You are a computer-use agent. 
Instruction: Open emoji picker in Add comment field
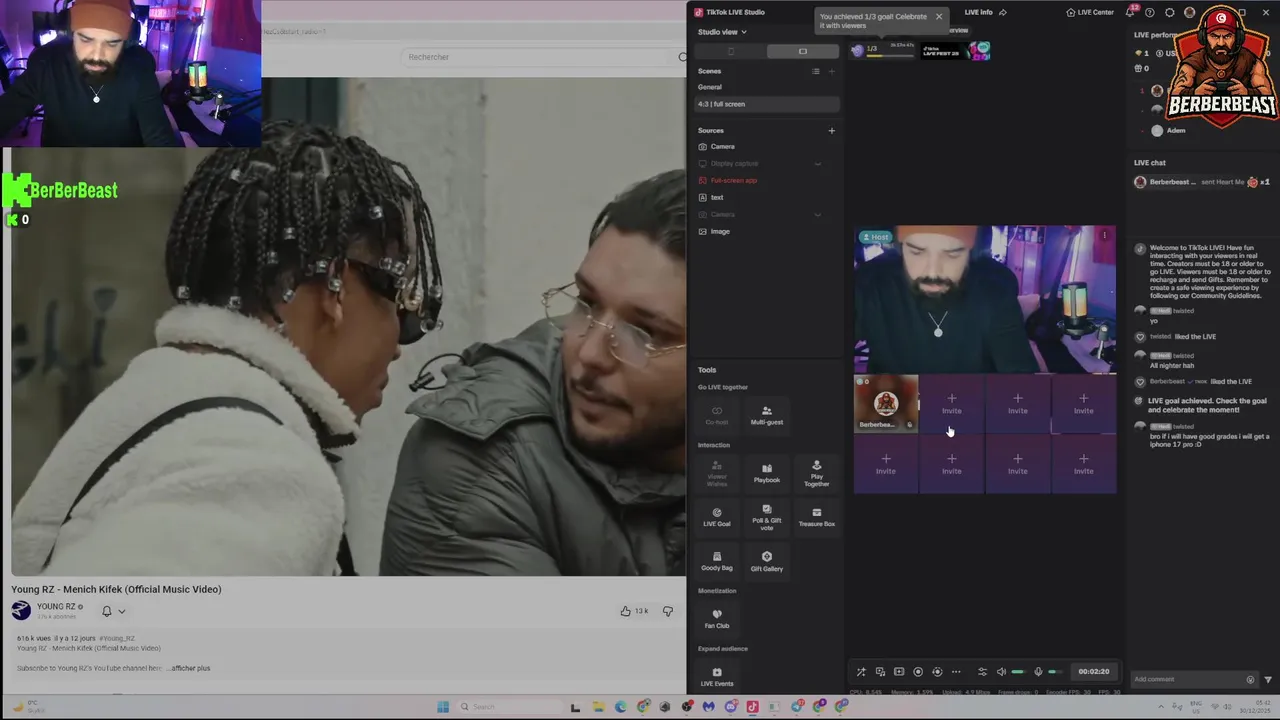point(1250,680)
